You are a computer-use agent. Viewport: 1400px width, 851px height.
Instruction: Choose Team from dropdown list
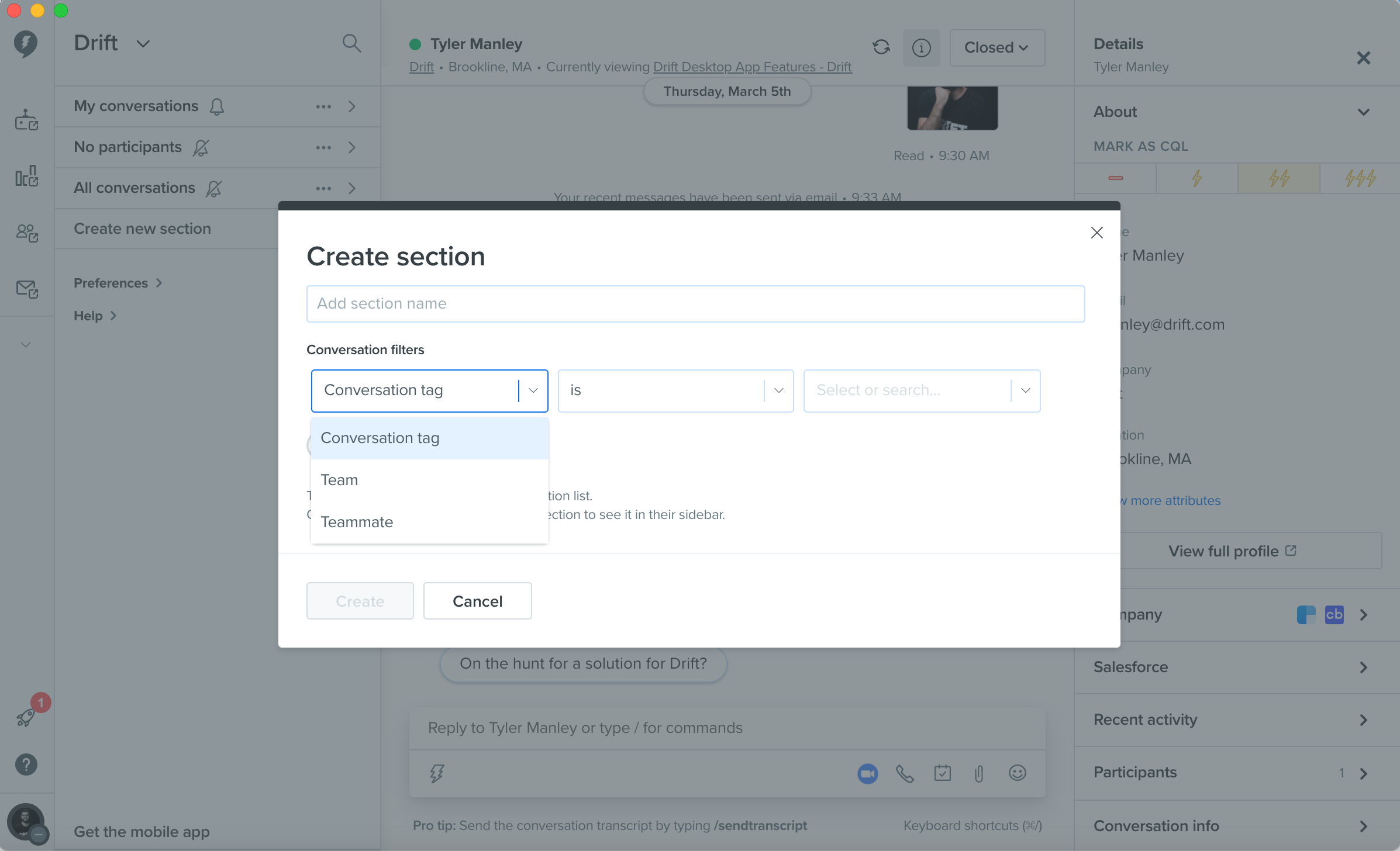point(430,480)
